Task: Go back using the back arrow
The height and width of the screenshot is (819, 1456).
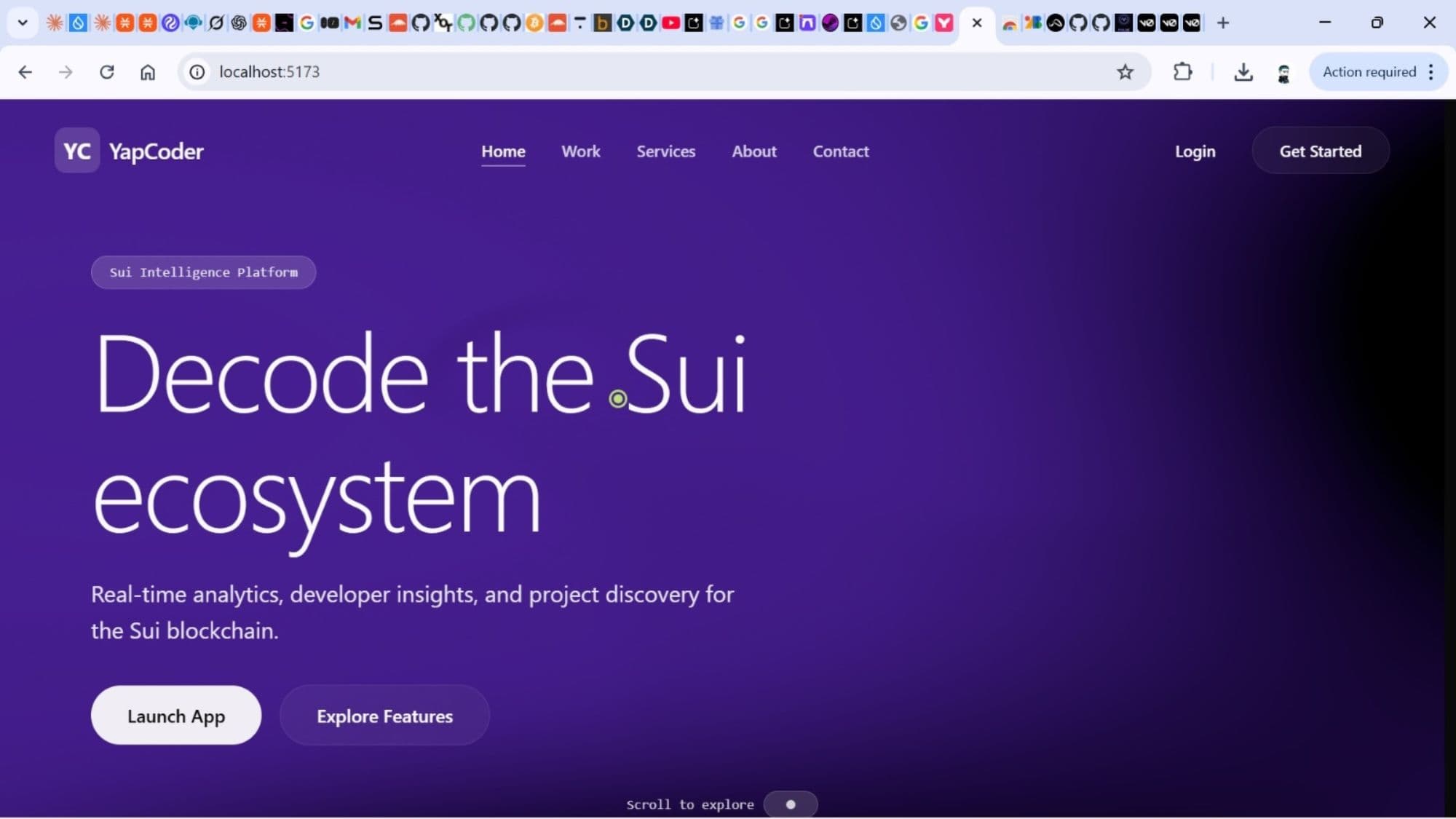Action: [x=25, y=72]
